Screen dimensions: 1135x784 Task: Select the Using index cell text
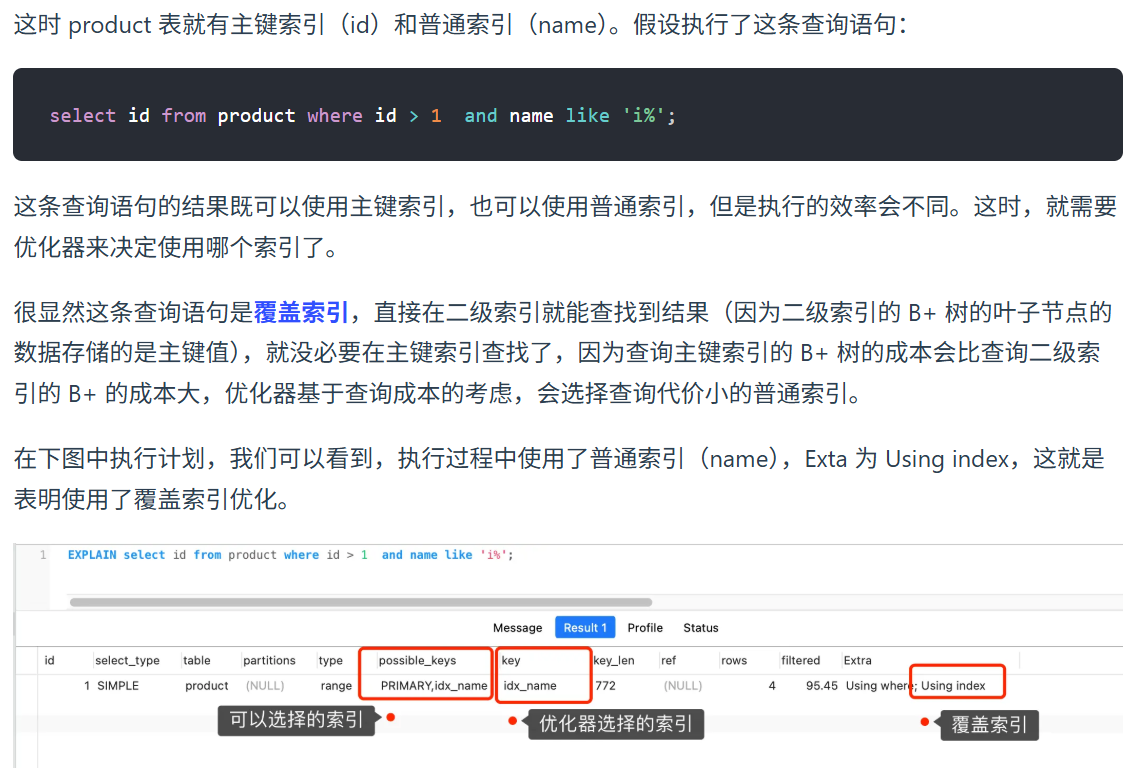(953, 686)
